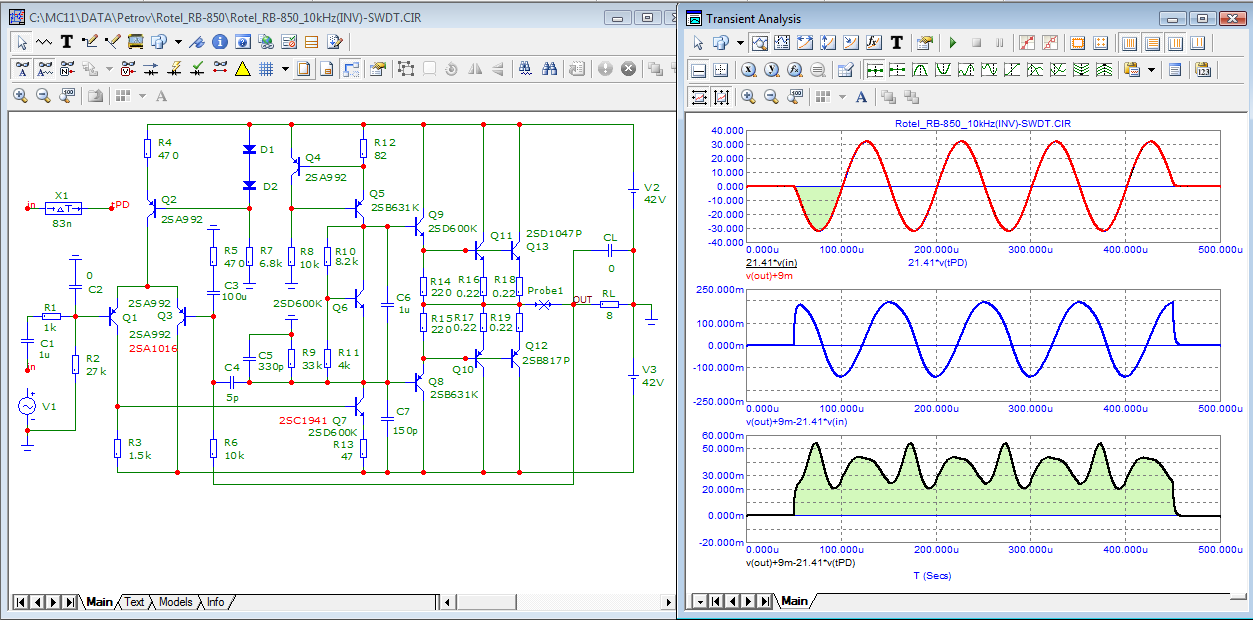Open dropdown arrow after performance plot icon
This screenshot has height=620, width=1253.
(1151, 70)
